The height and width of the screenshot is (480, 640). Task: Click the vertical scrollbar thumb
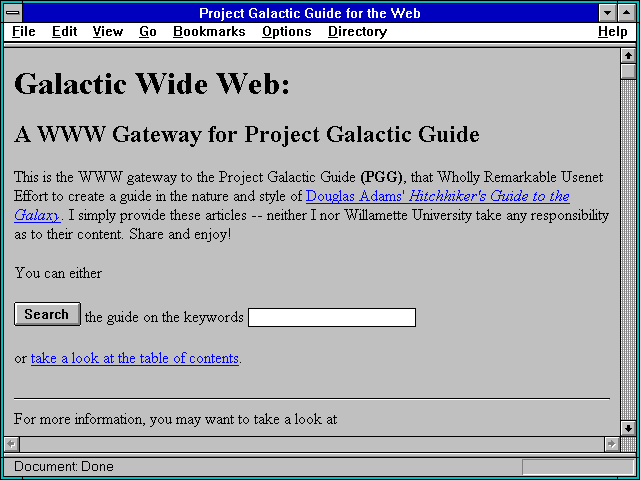[628, 71]
